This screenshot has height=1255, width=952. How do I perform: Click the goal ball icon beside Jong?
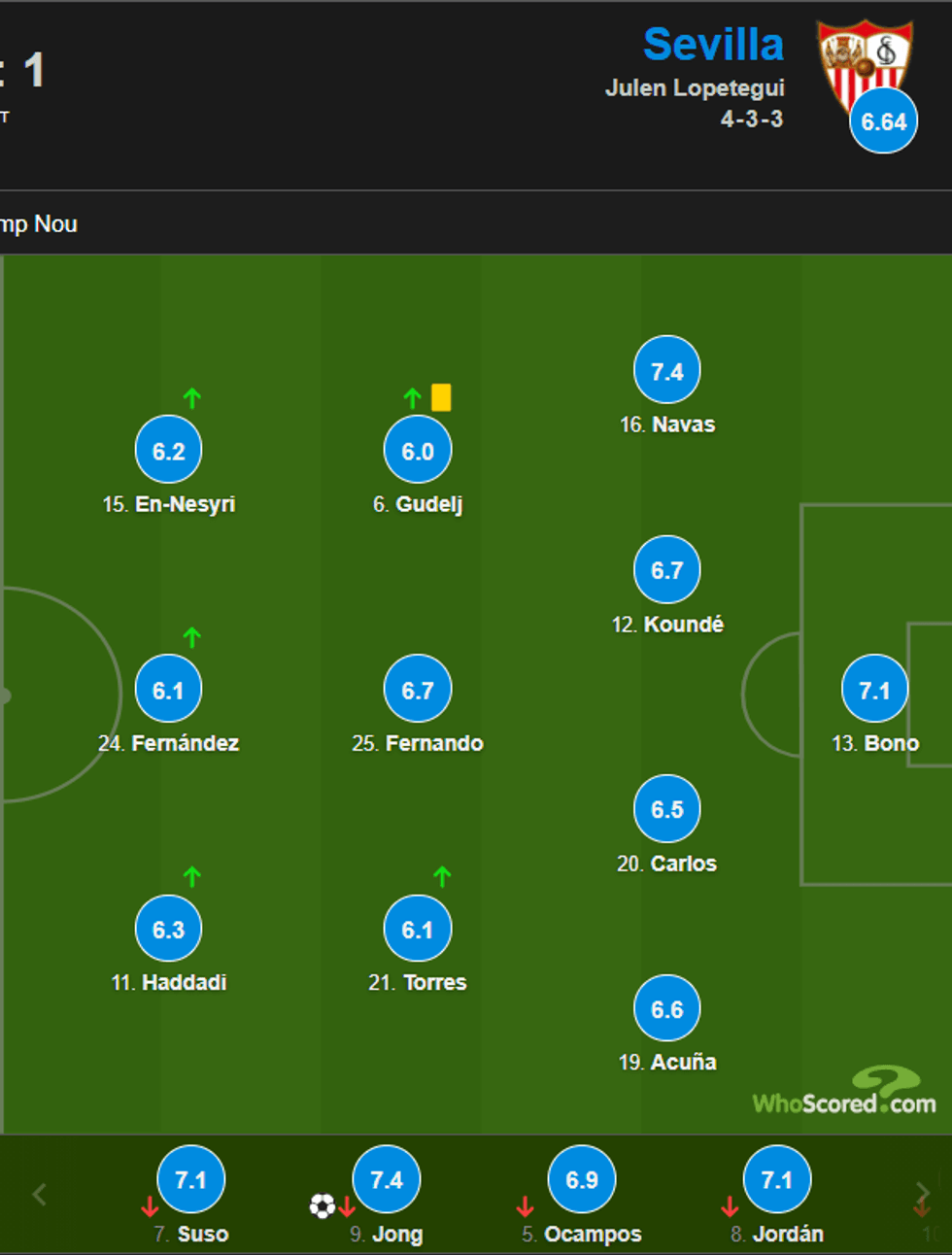point(322,1206)
